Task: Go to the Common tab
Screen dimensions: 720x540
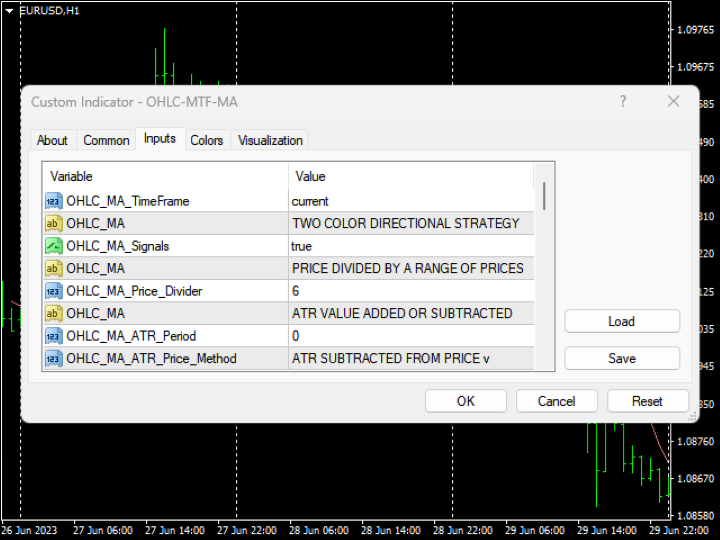Action: click(x=106, y=140)
